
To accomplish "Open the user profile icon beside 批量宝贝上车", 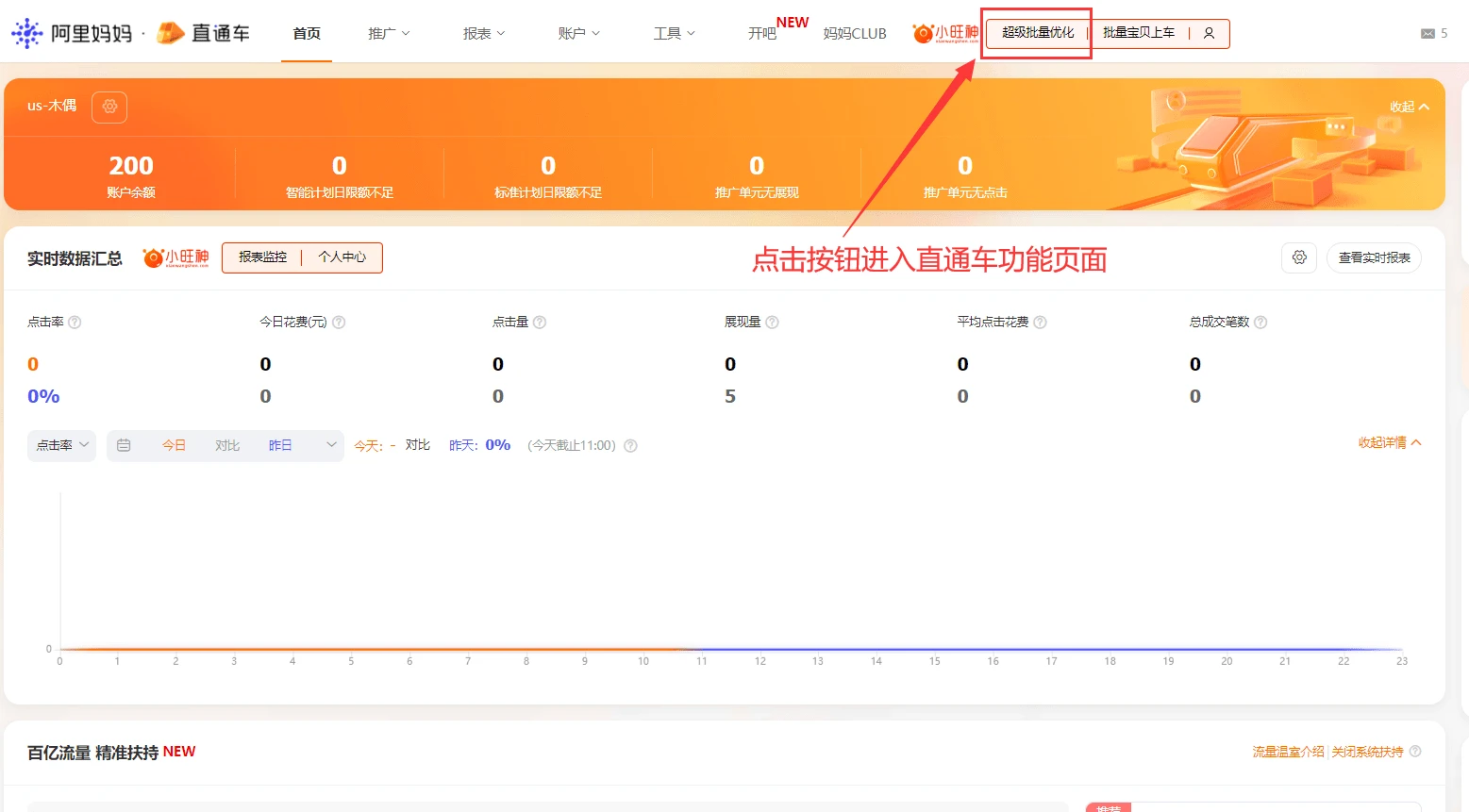I will pyautogui.click(x=1209, y=33).
